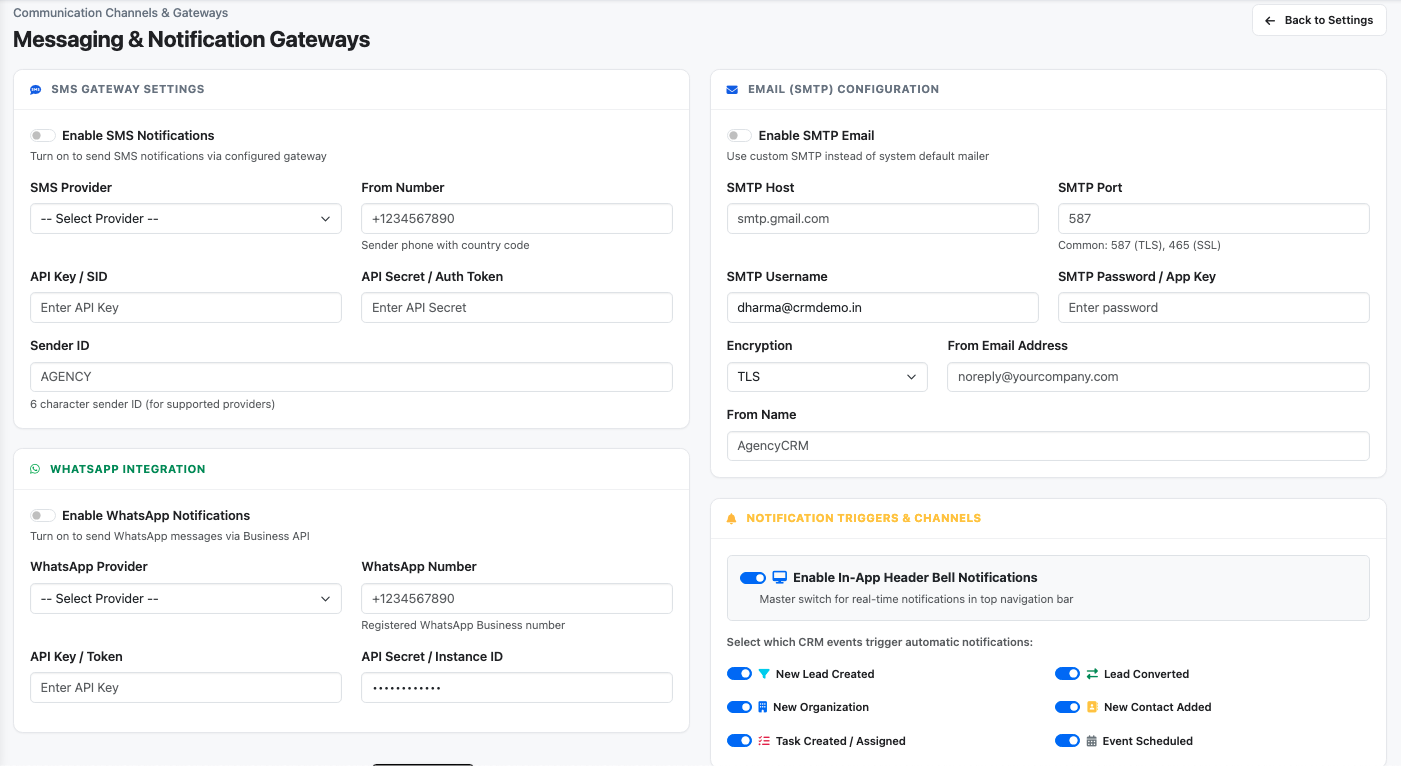
Task: Click the SMS Gateway Settings chat bubble icon
Action: click(x=36, y=90)
